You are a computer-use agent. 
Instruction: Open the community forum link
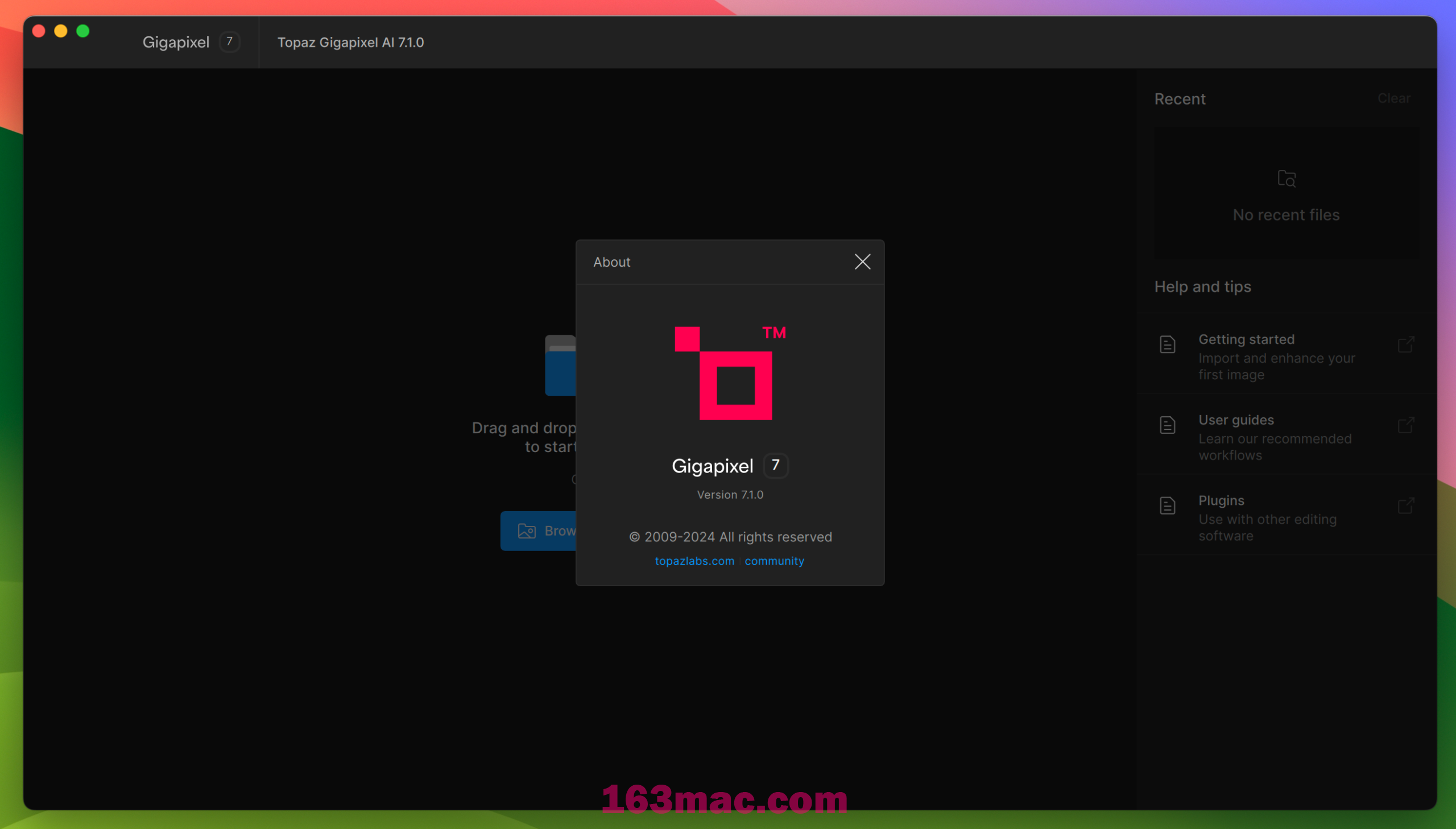[x=774, y=559]
